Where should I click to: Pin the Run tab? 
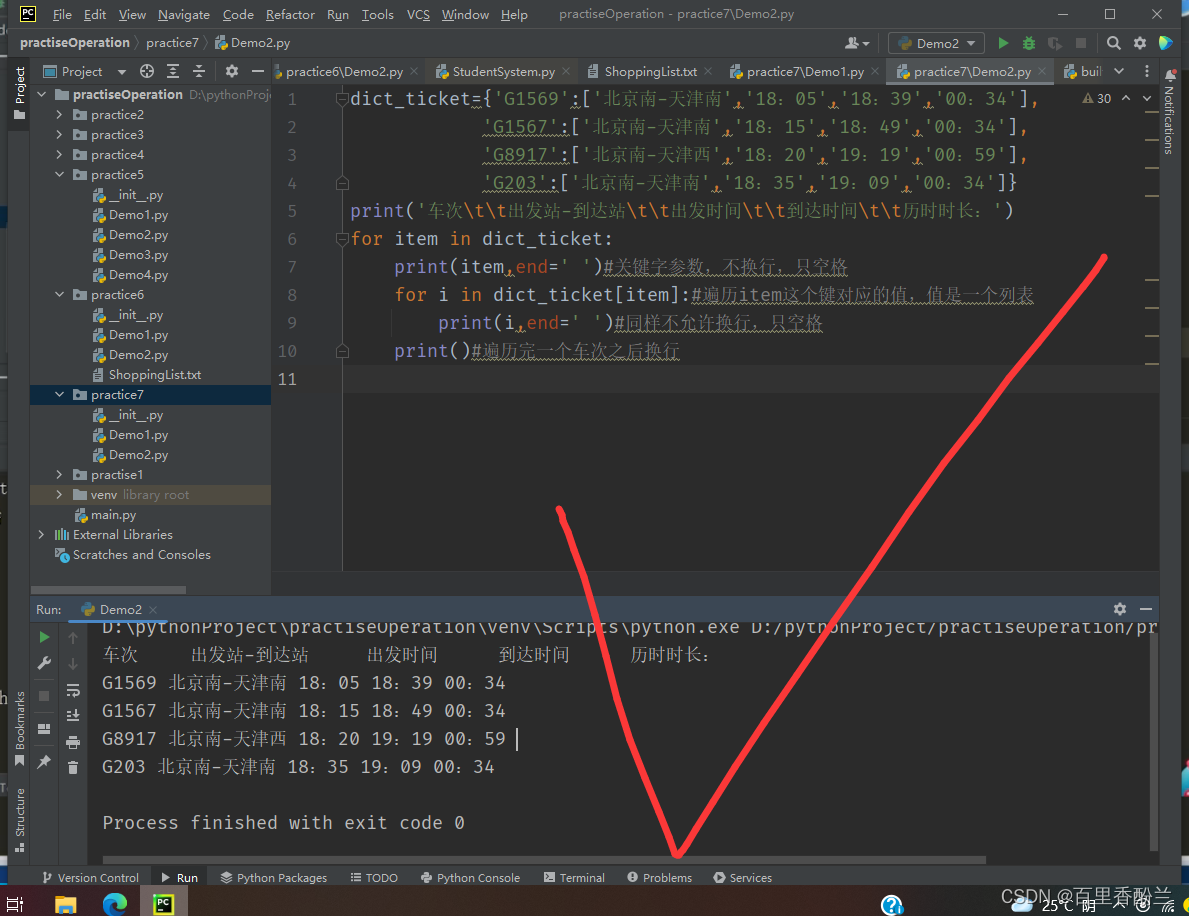(x=44, y=761)
